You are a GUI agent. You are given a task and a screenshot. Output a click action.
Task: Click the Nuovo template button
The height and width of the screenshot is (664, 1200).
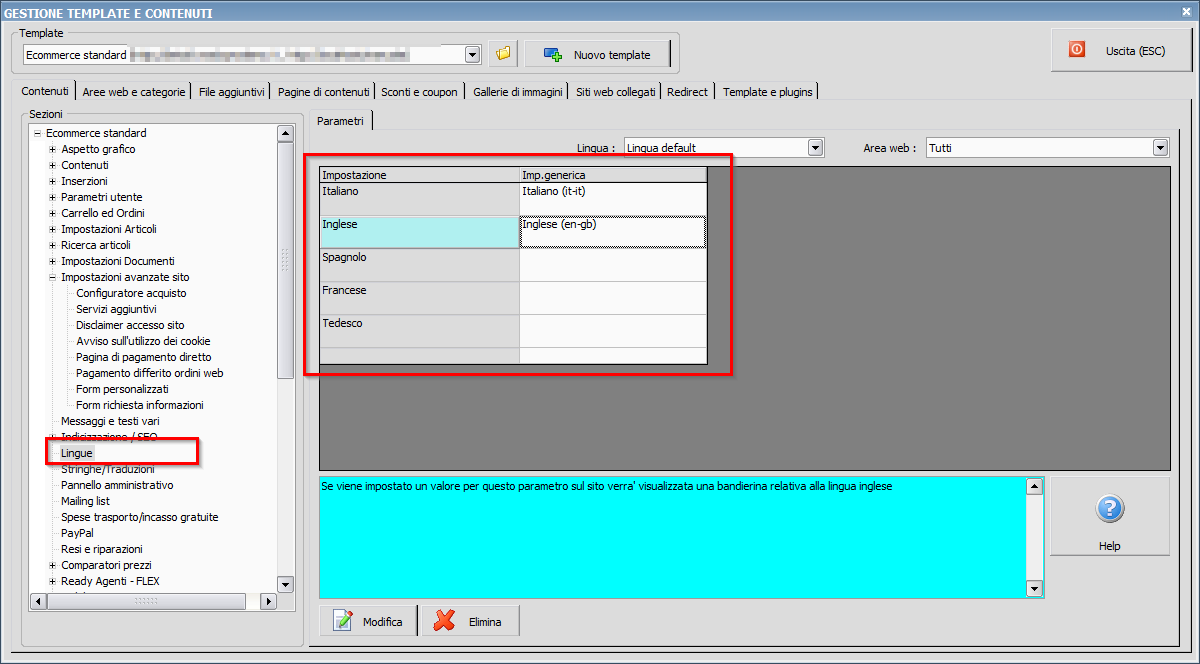pos(597,54)
